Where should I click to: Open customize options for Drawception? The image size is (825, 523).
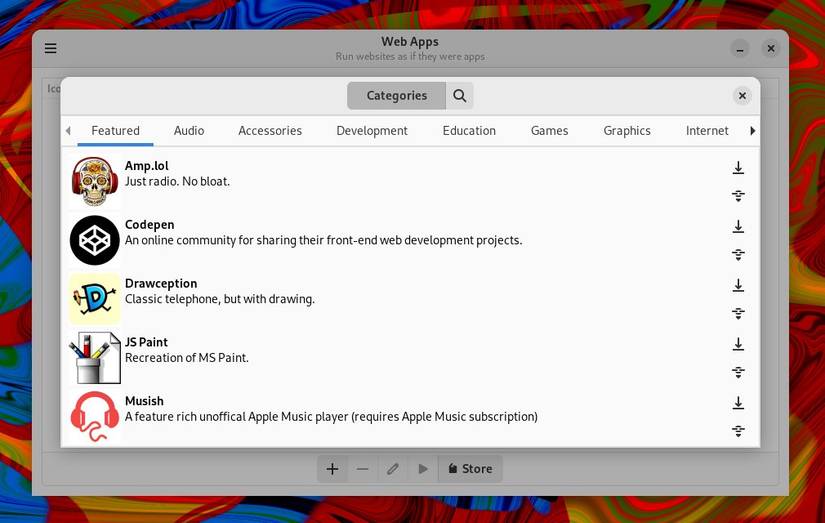pyautogui.click(x=738, y=314)
